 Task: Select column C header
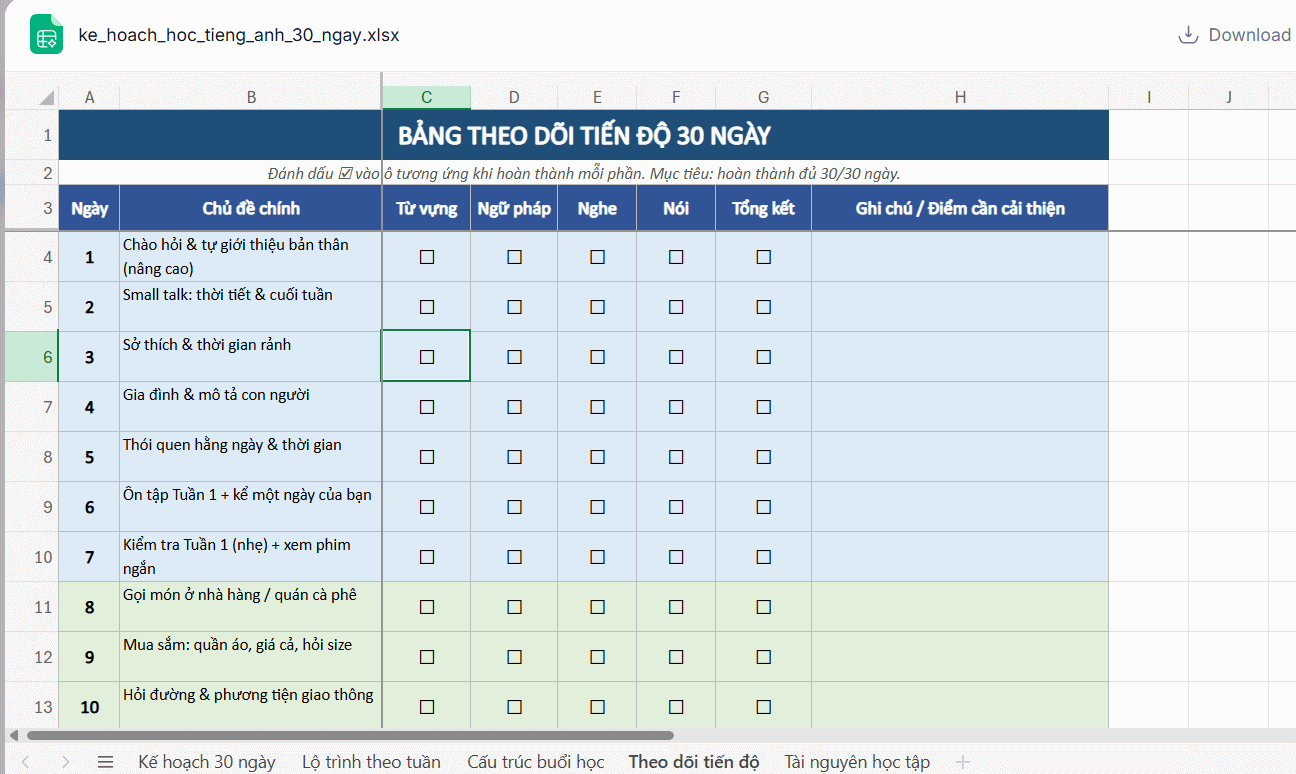(426, 97)
